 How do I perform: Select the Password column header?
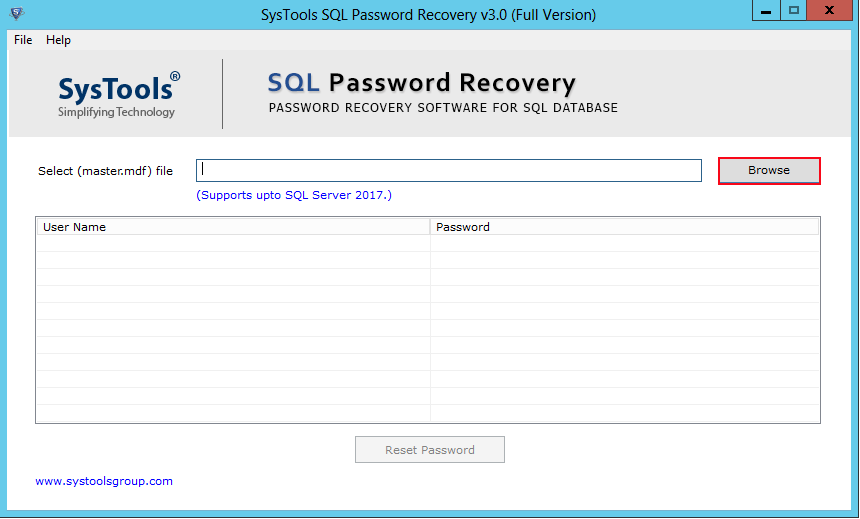coord(625,227)
